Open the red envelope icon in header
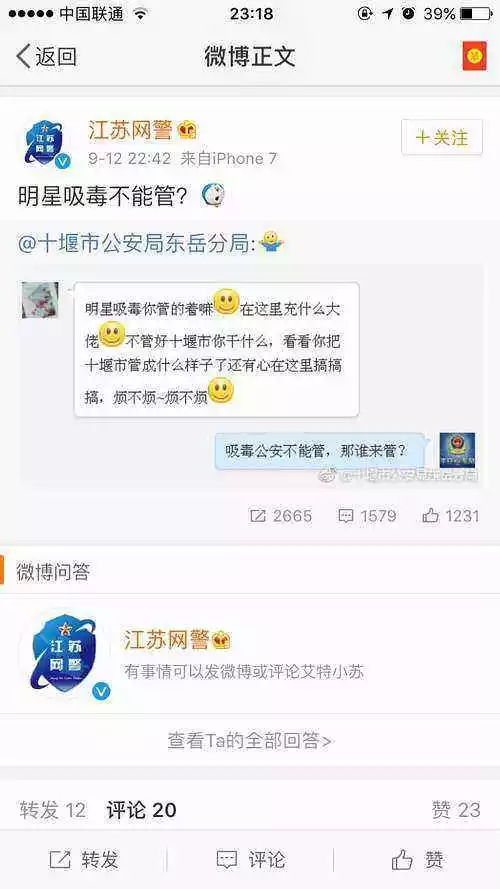Image resolution: width=500 pixels, height=889 pixels. (474, 57)
